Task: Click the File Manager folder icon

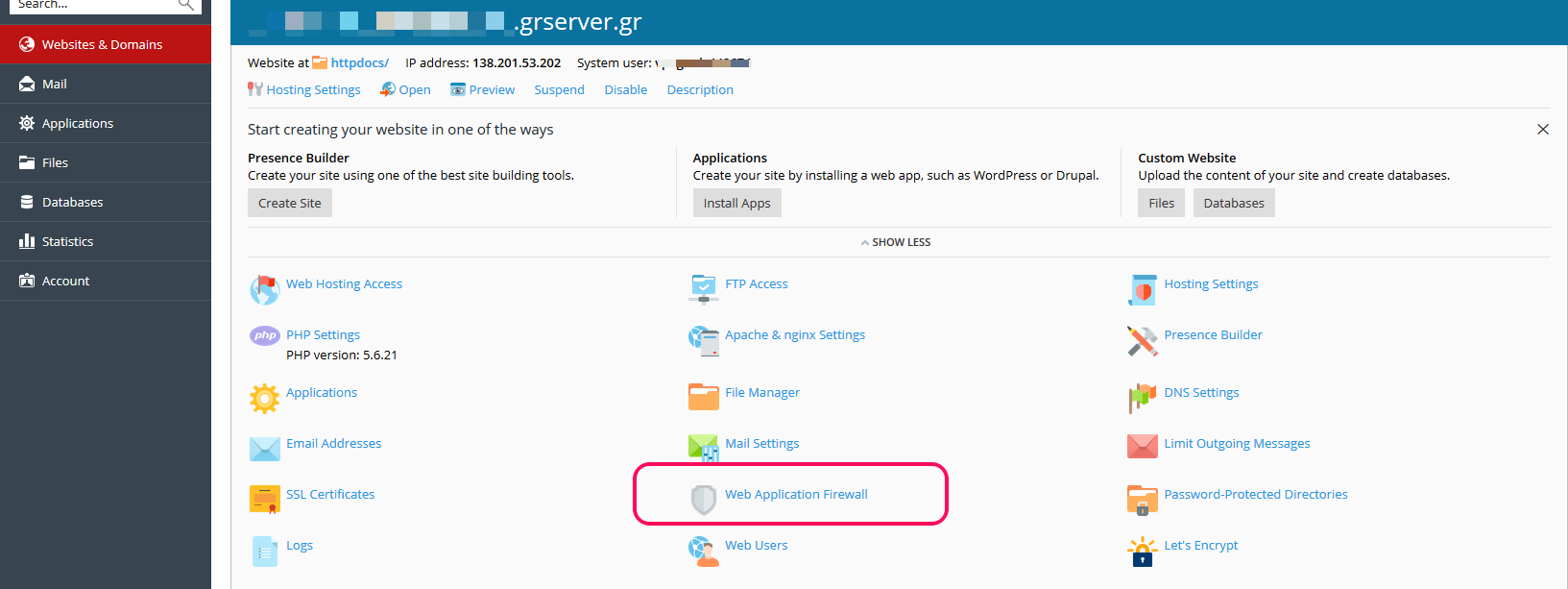Action: tap(704, 397)
